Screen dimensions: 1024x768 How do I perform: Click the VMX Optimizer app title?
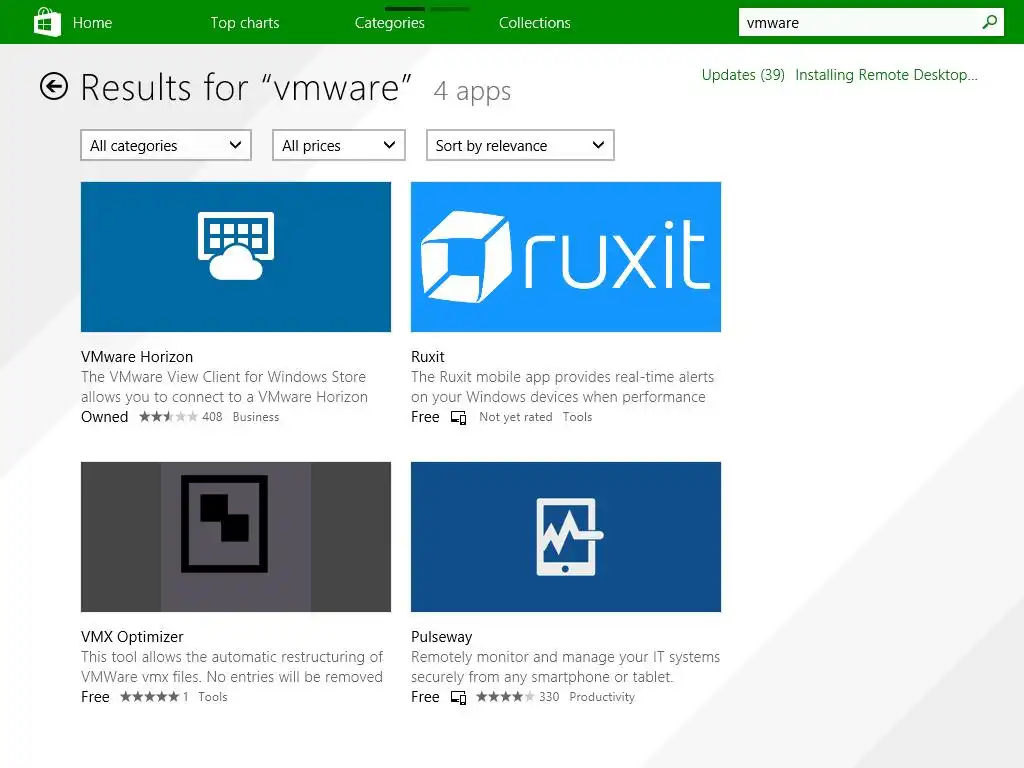pos(133,637)
